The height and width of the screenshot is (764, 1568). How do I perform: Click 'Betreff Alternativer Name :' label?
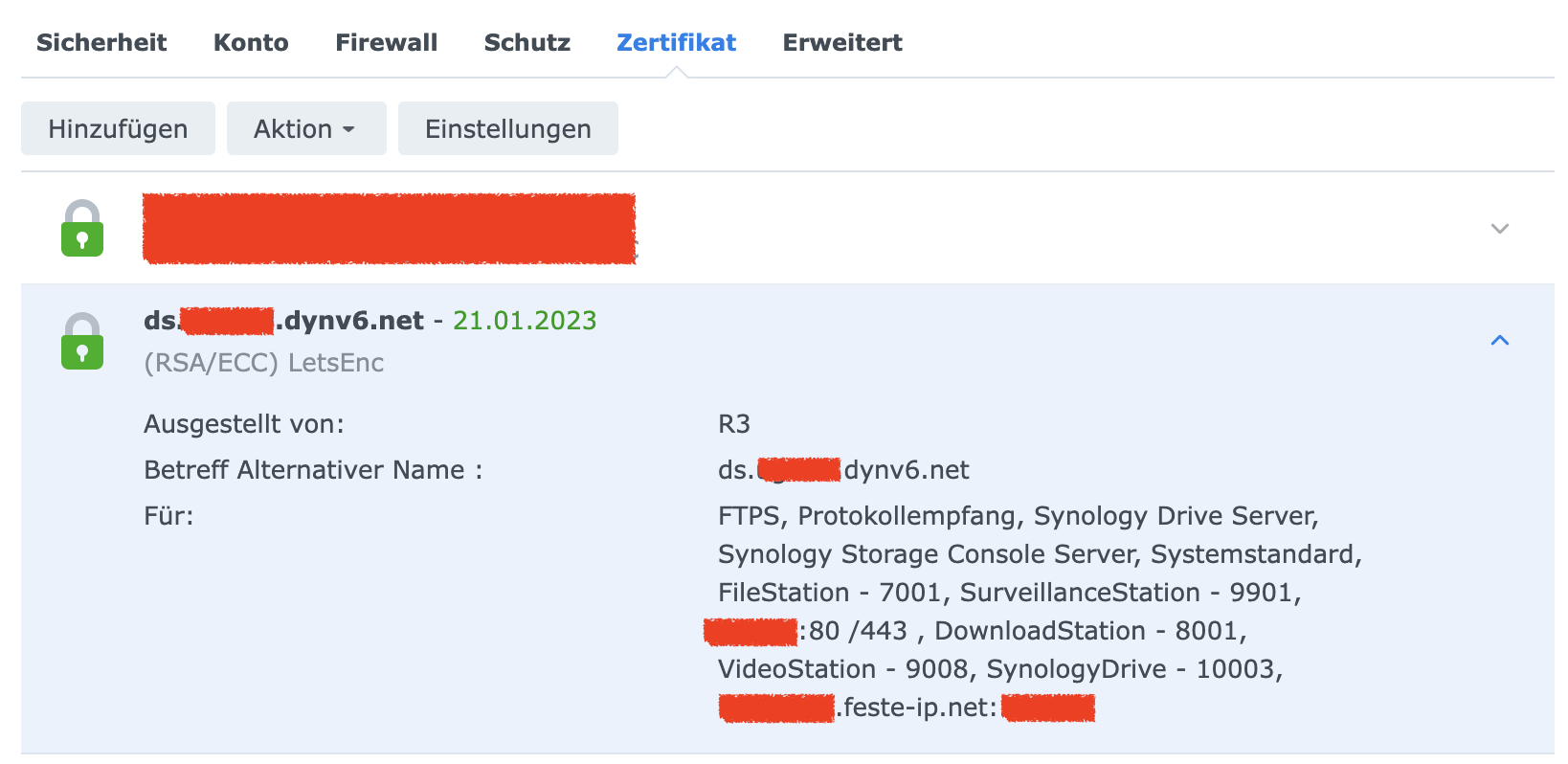coord(313,470)
